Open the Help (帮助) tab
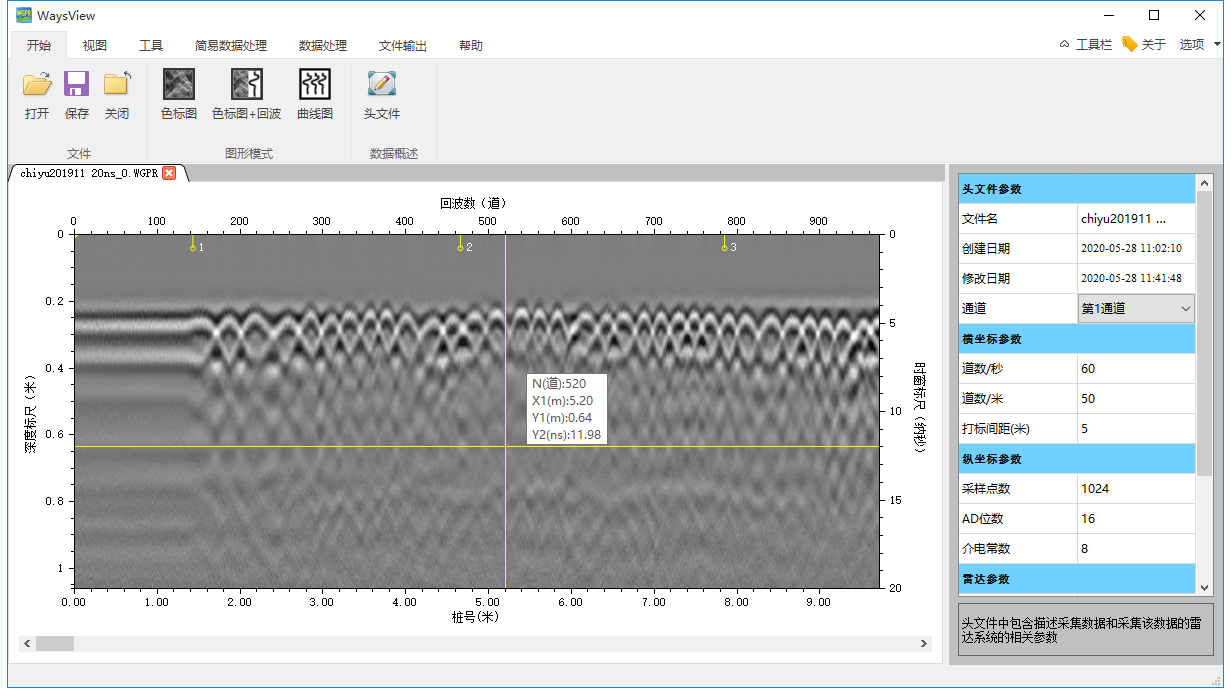Viewport: 1231px width, 695px height. click(x=470, y=46)
